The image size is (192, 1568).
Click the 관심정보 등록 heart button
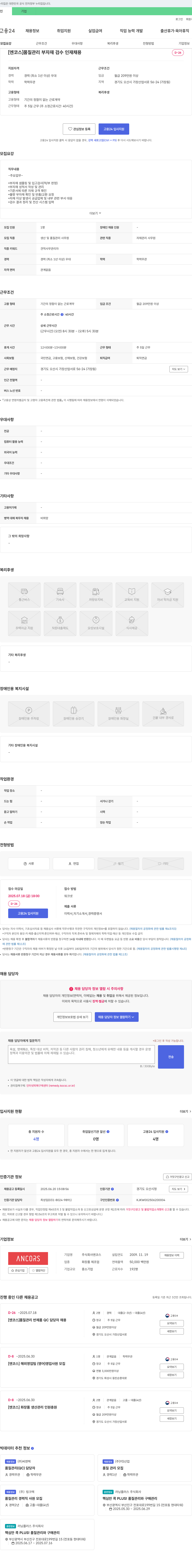click(79, 129)
